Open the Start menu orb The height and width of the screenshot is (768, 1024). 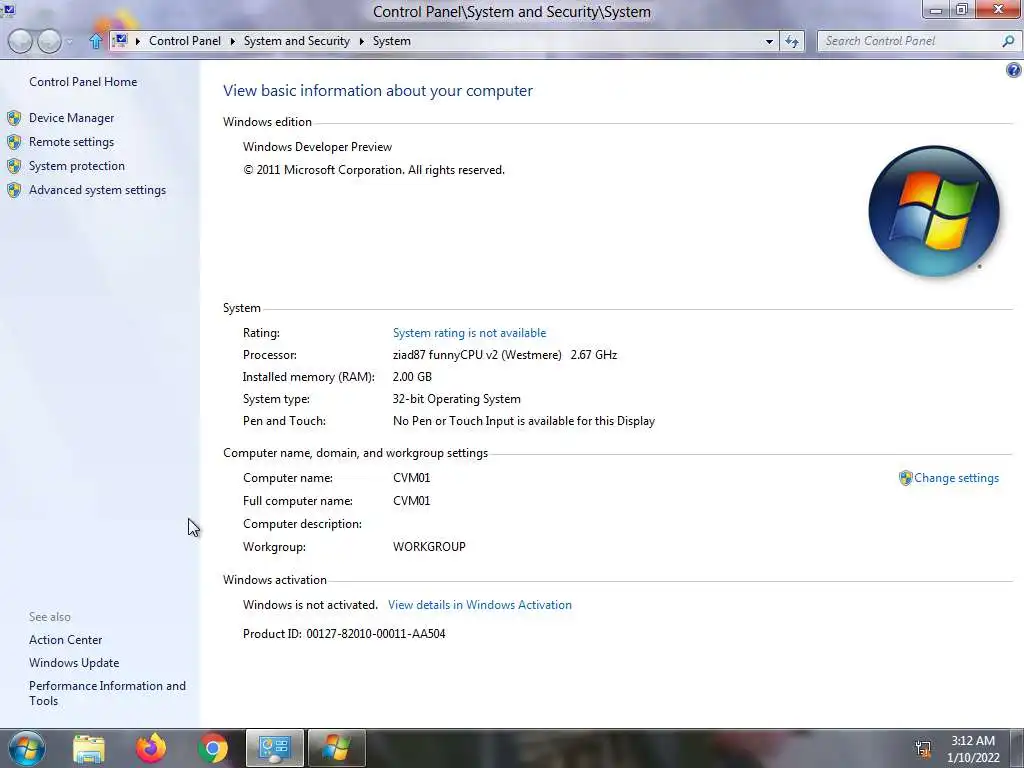click(x=27, y=748)
